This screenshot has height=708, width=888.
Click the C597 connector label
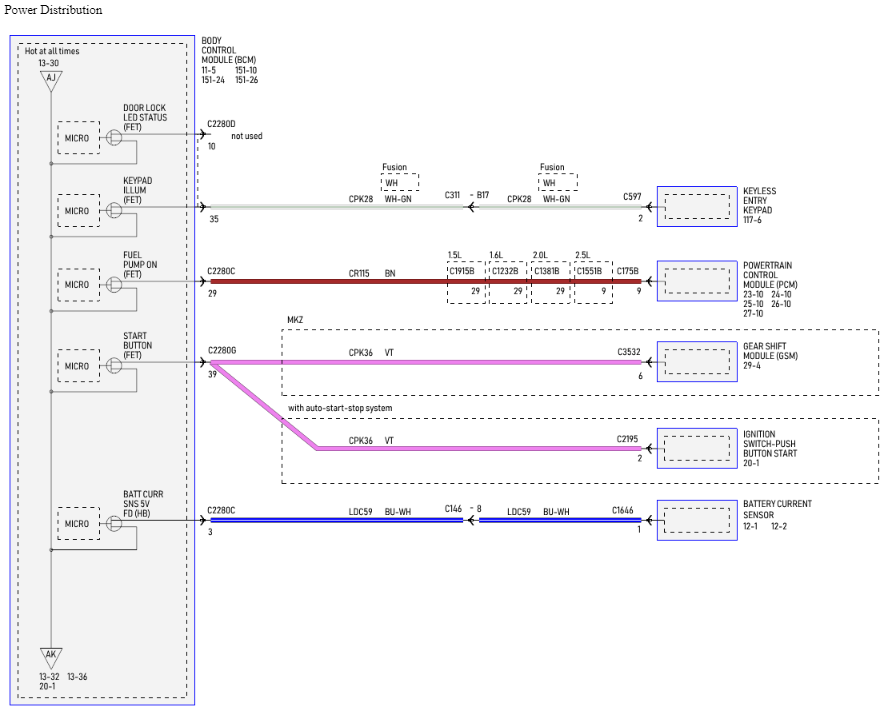click(x=632, y=197)
